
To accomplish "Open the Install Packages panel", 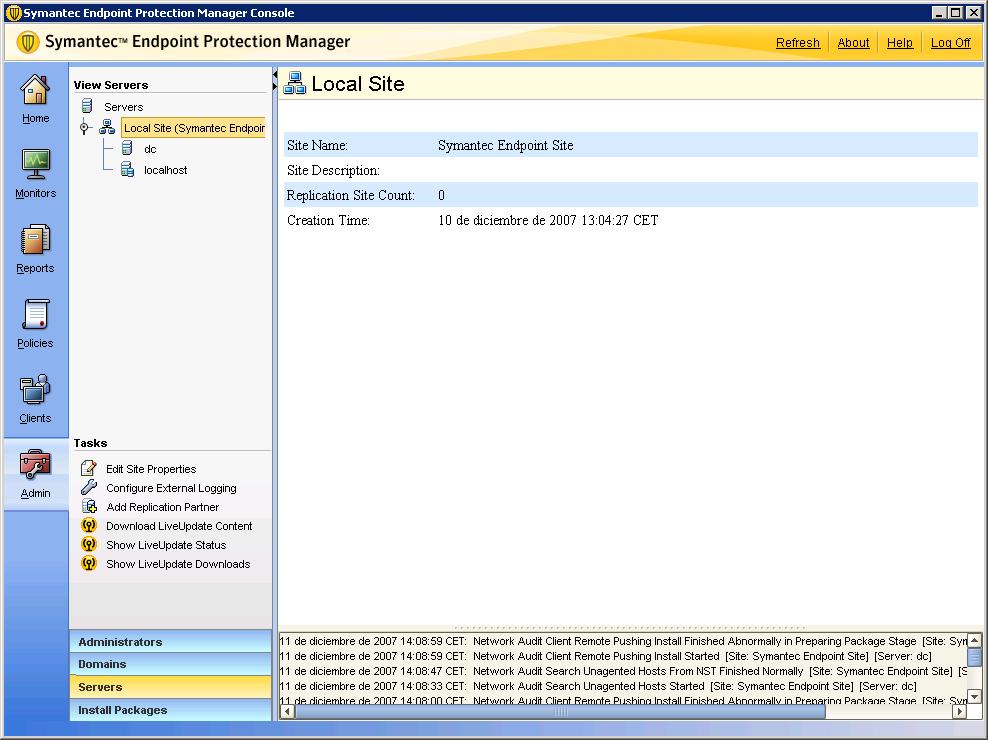I will click(170, 709).
